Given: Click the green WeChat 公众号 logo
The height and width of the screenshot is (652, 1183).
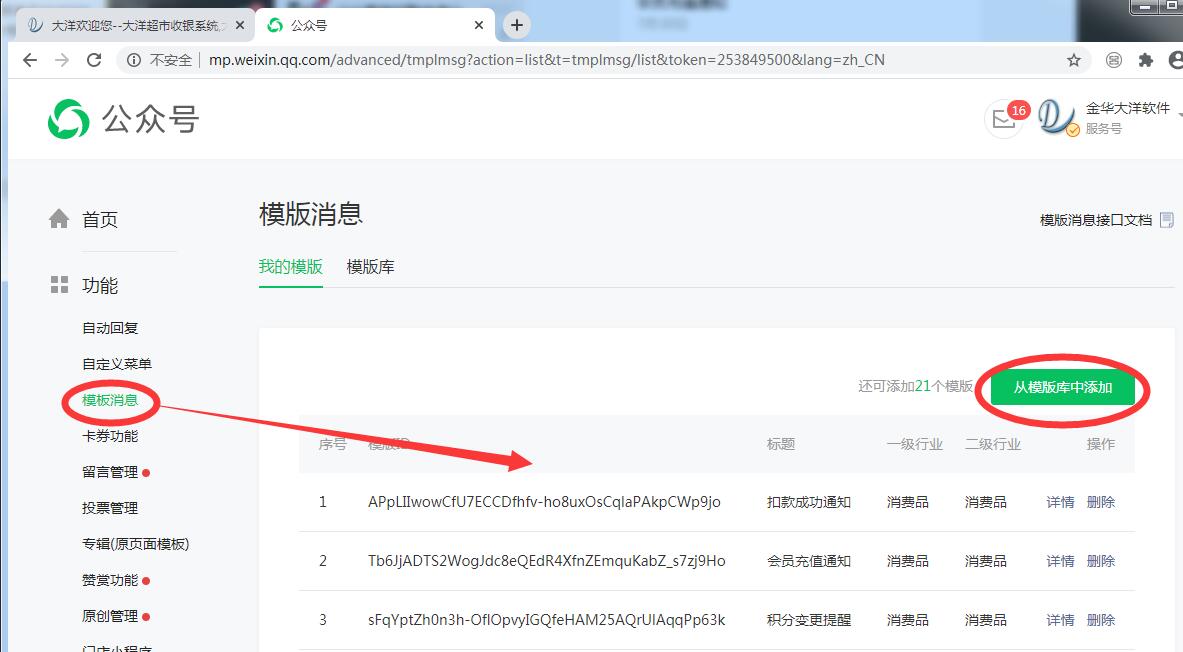Looking at the screenshot, I should click(x=124, y=119).
